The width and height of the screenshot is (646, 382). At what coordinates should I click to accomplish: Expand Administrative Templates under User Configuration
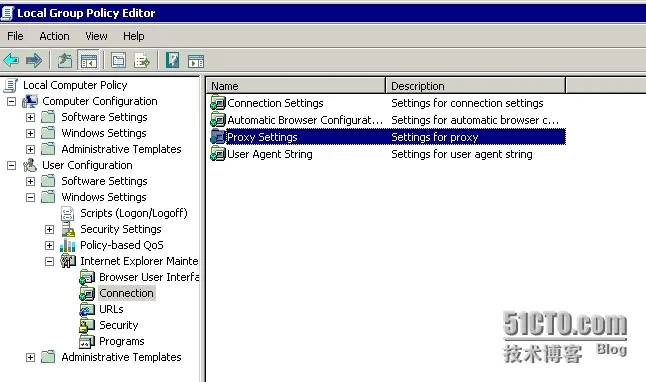coord(30,357)
